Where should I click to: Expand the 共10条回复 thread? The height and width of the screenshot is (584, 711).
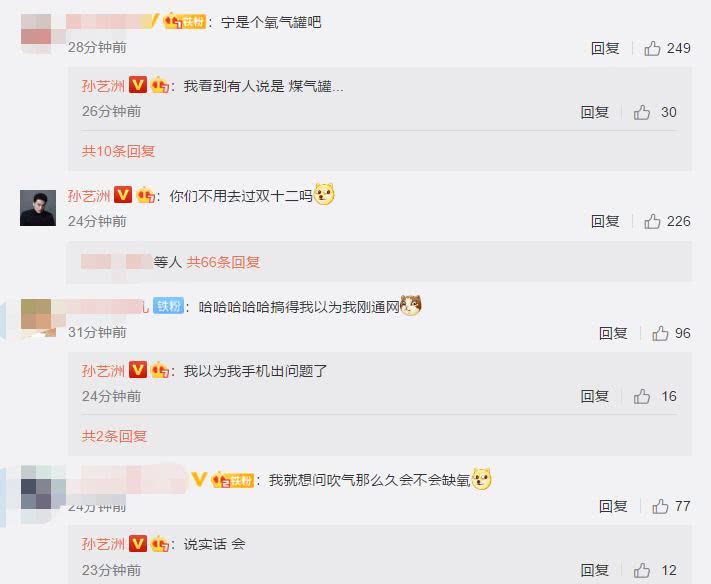(x=118, y=151)
